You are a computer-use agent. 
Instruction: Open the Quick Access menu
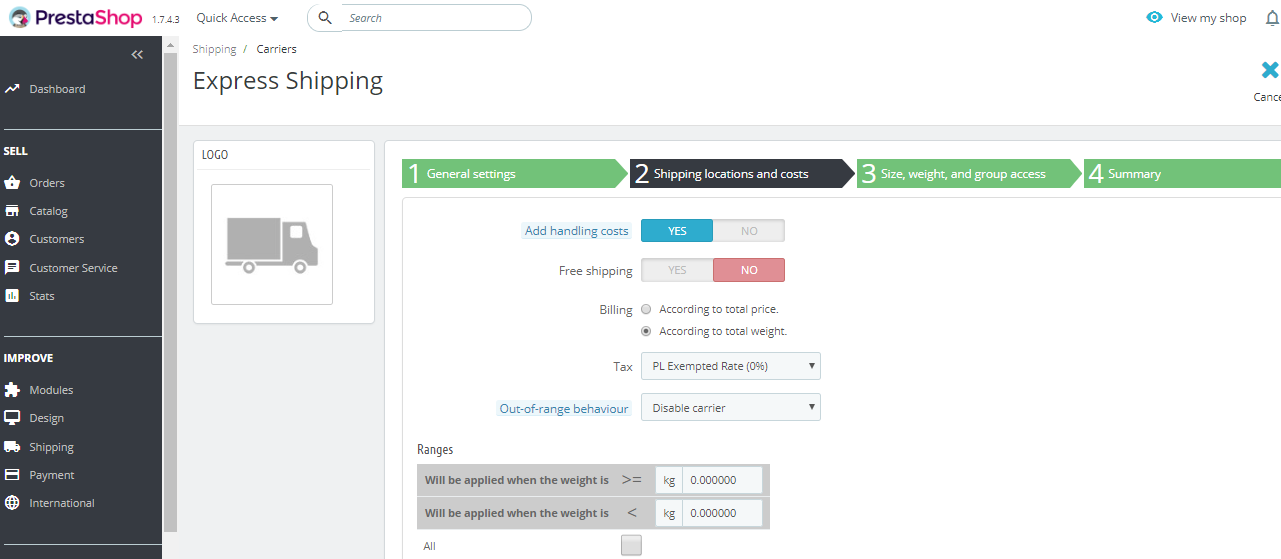click(237, 18)
